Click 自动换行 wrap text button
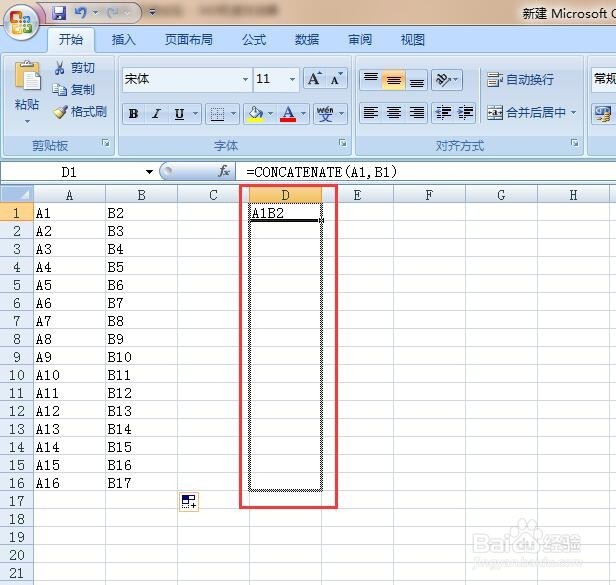The image size is (616, 585). point(520,80)
